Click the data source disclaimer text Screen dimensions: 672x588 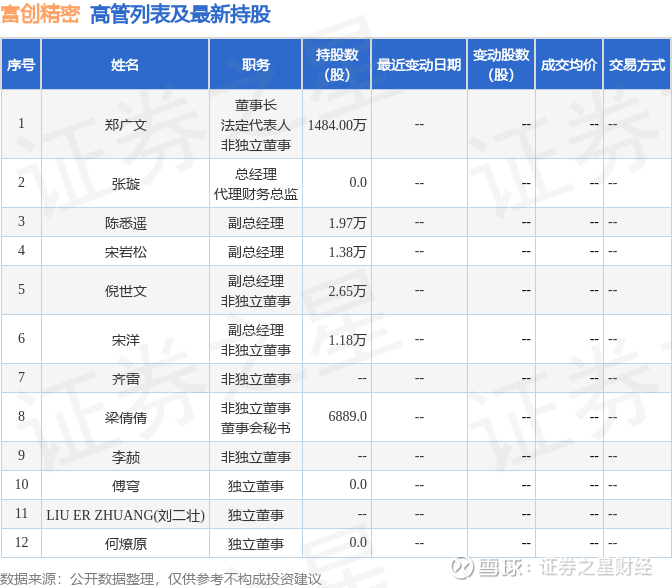[x=161, y=579]
